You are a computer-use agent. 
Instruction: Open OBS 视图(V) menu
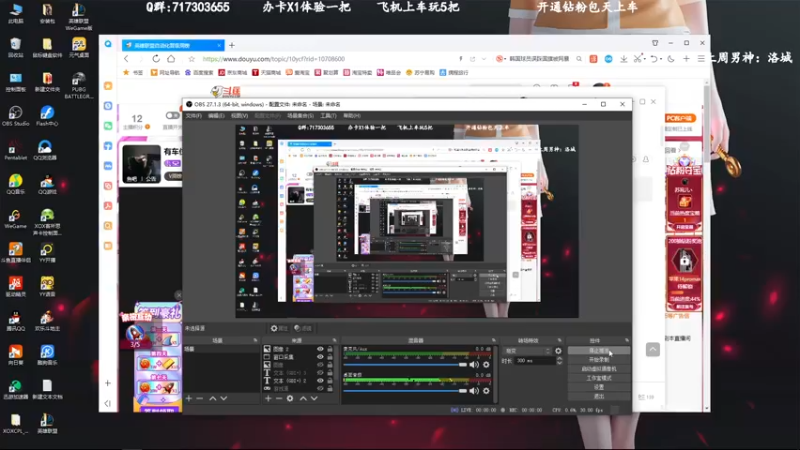tap(239, 116)
